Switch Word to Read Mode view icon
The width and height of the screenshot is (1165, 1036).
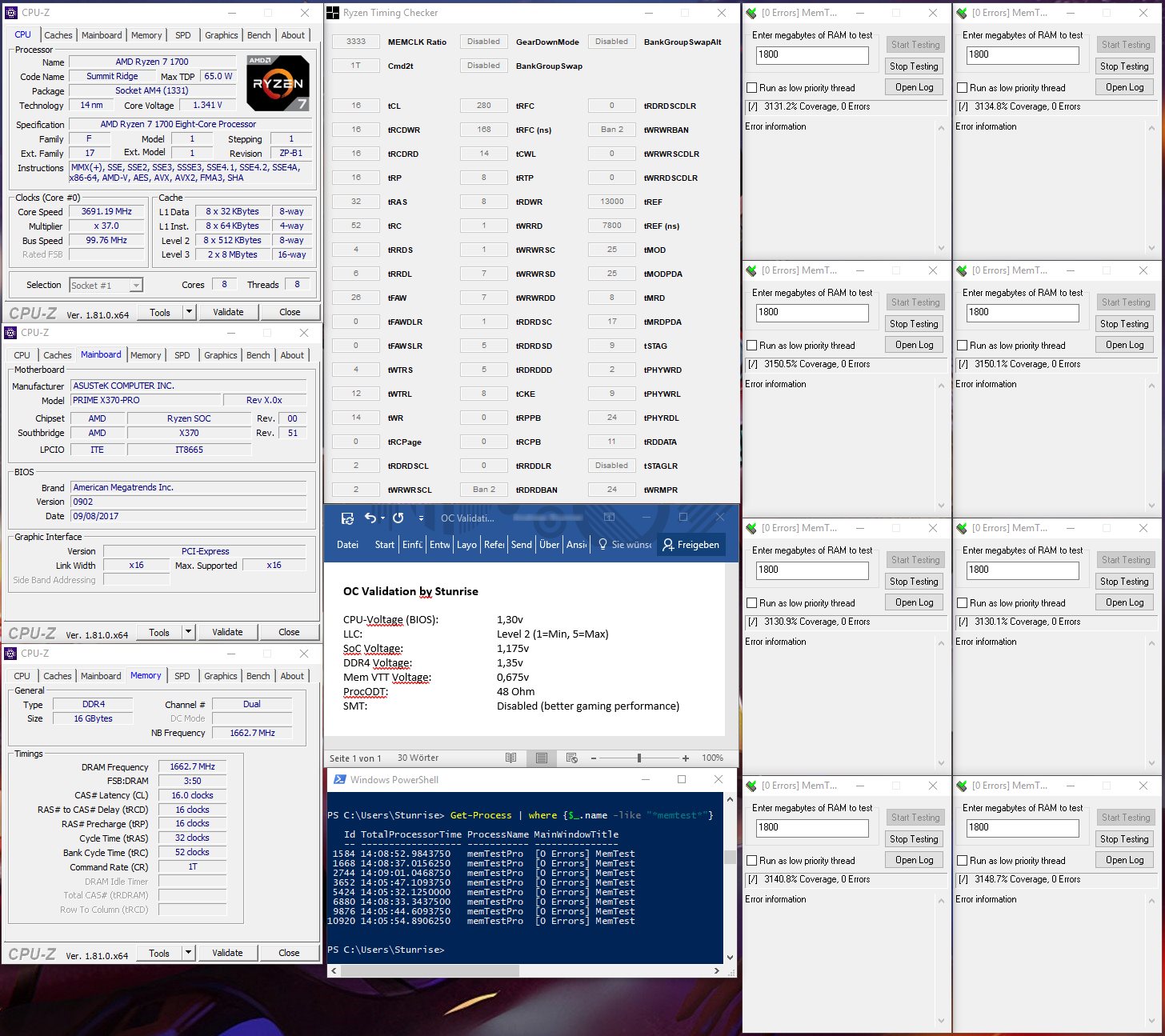tap(511, 758)
